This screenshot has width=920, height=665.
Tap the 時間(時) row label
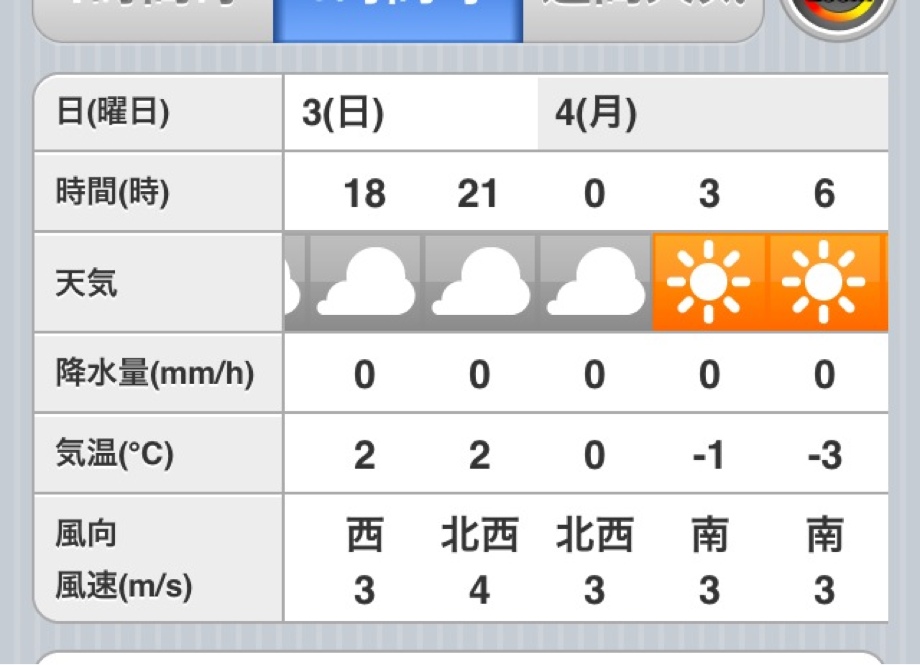click(x=112, y=192)
